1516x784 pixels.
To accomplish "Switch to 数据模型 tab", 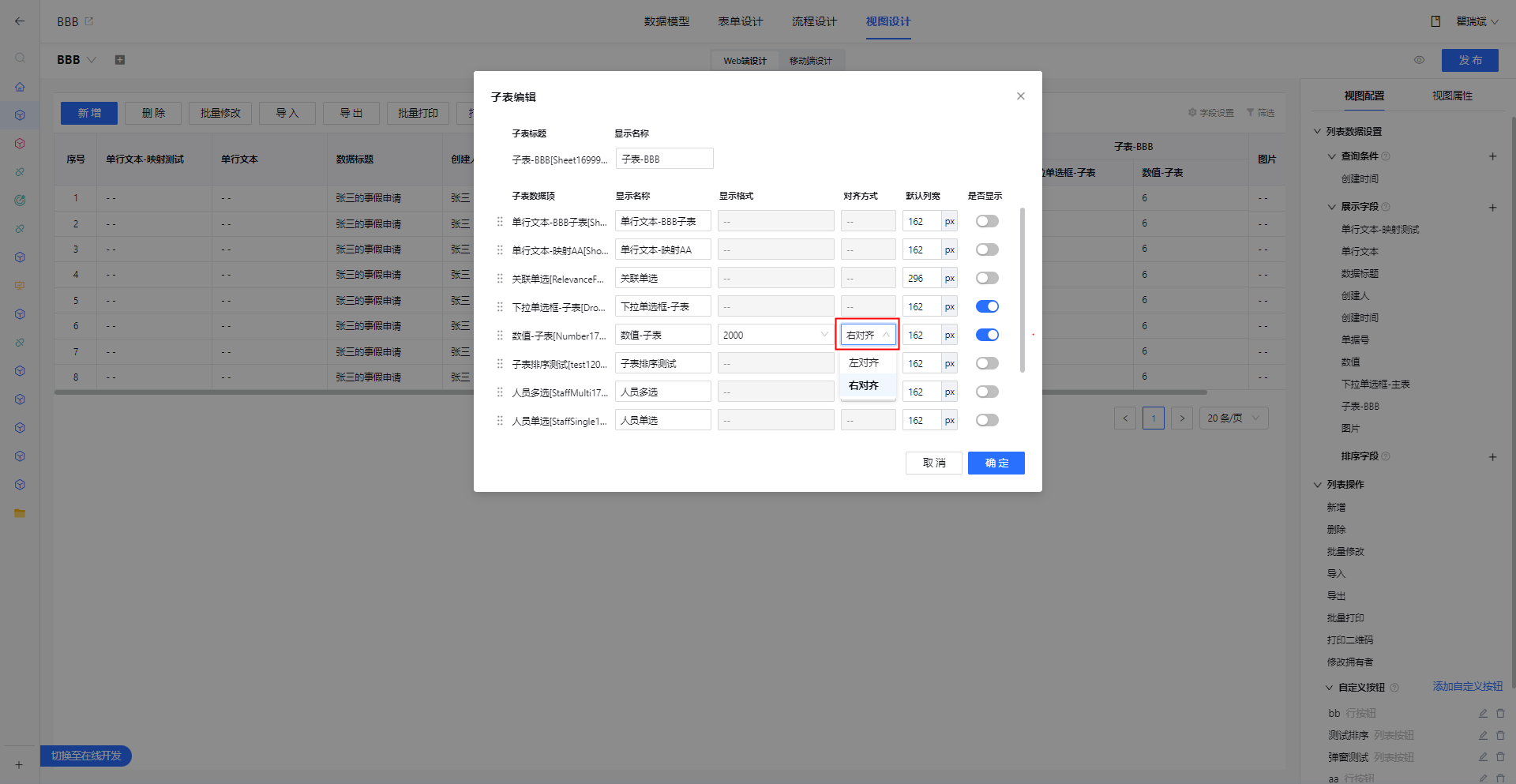I will [x=667, y=21].
